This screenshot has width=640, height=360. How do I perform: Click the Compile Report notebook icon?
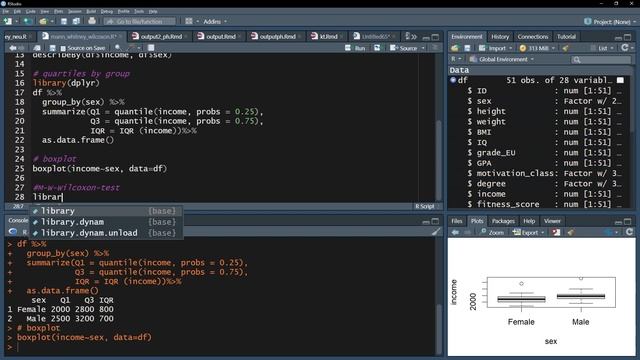point(151,48)
